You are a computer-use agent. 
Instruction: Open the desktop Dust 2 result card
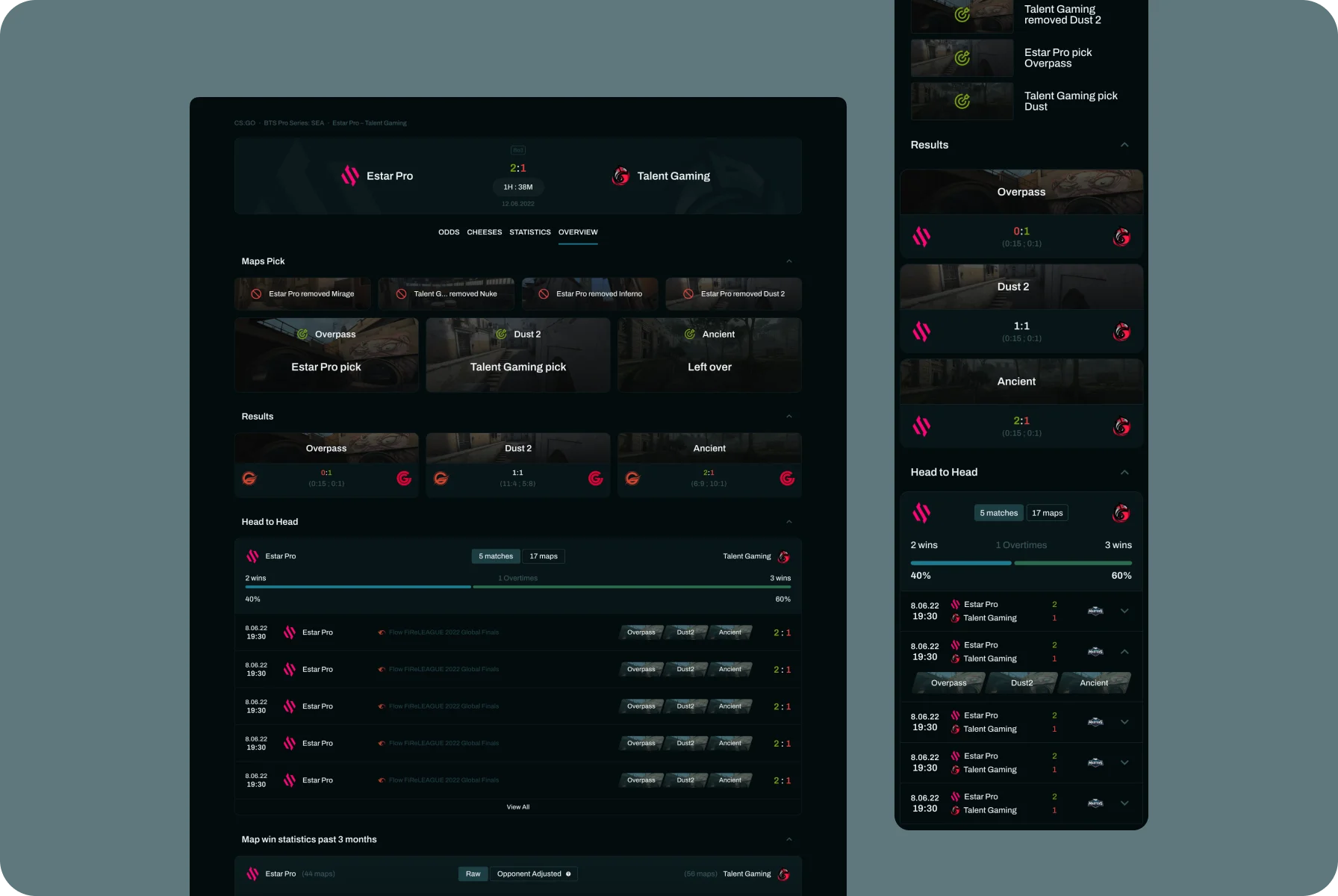(518, 465)
